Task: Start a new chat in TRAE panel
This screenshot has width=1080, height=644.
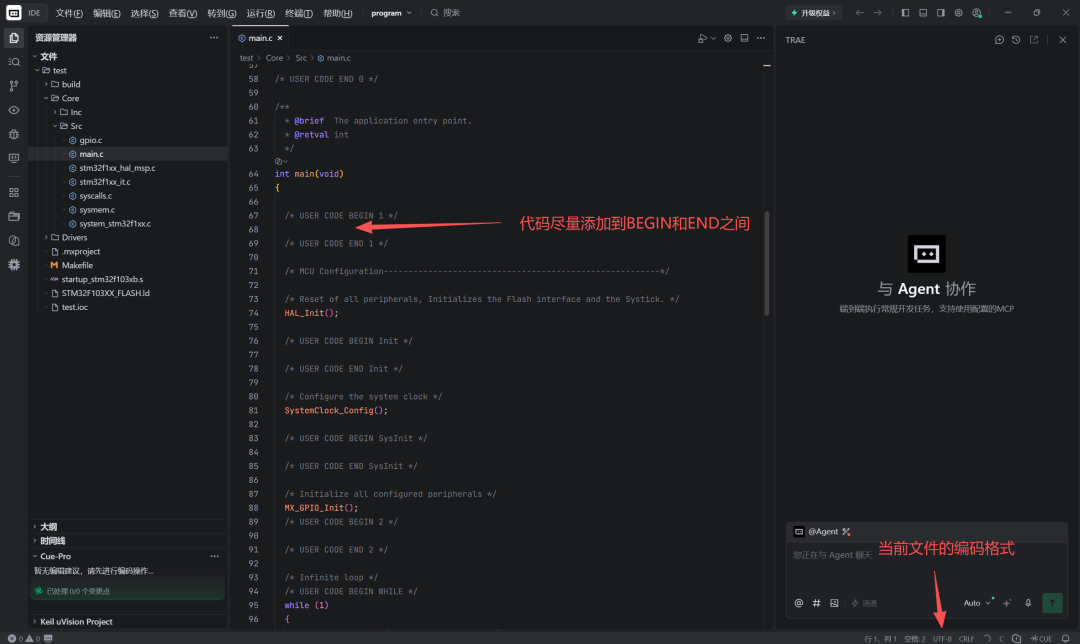Action: click(999, 40)
